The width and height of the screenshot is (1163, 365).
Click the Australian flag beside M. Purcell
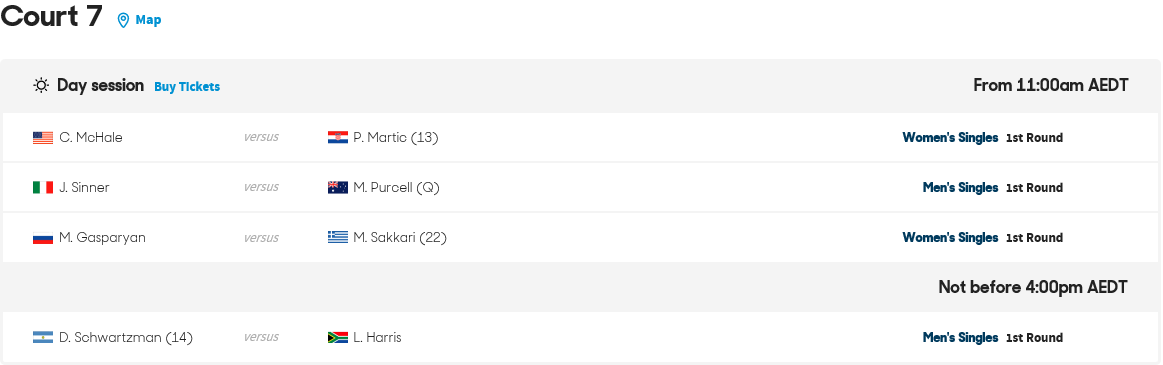337,188
